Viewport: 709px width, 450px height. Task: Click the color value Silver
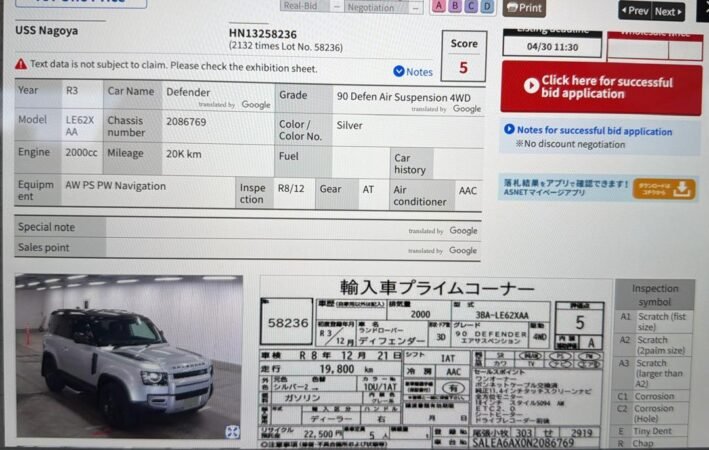350,125
